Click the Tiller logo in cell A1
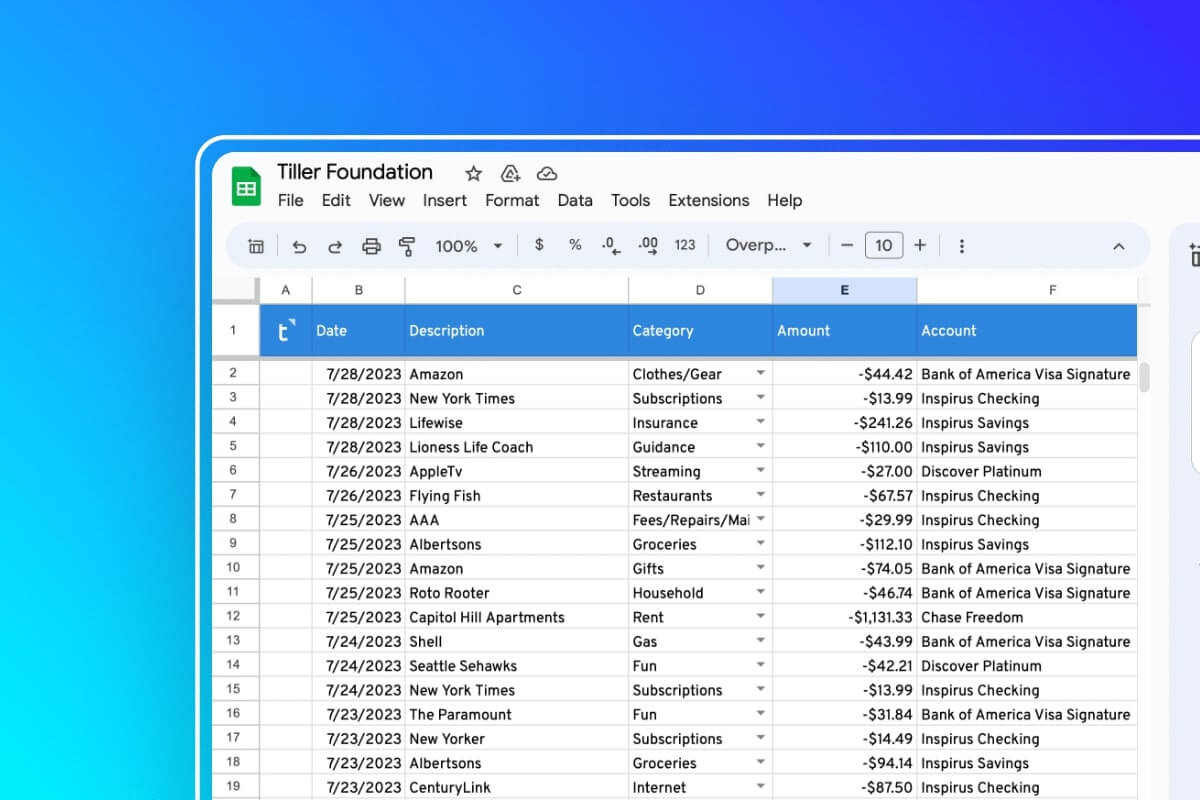1200x800 pixels. tap(286, 330)
